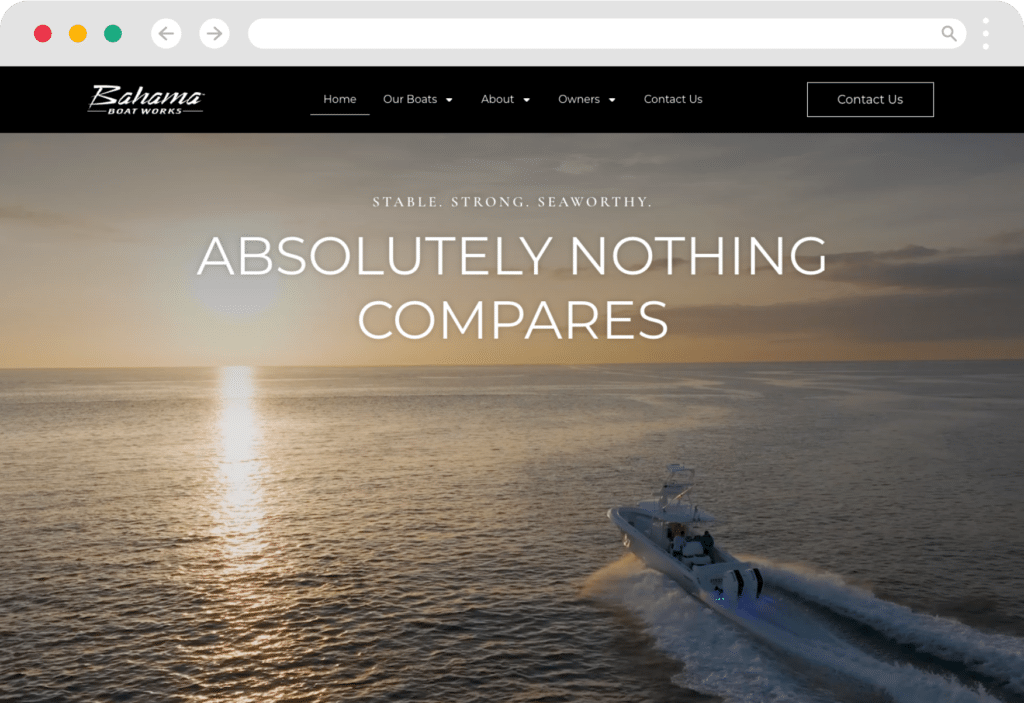
Task: Open the Our Boats menu item
Action: pos(410,99)
